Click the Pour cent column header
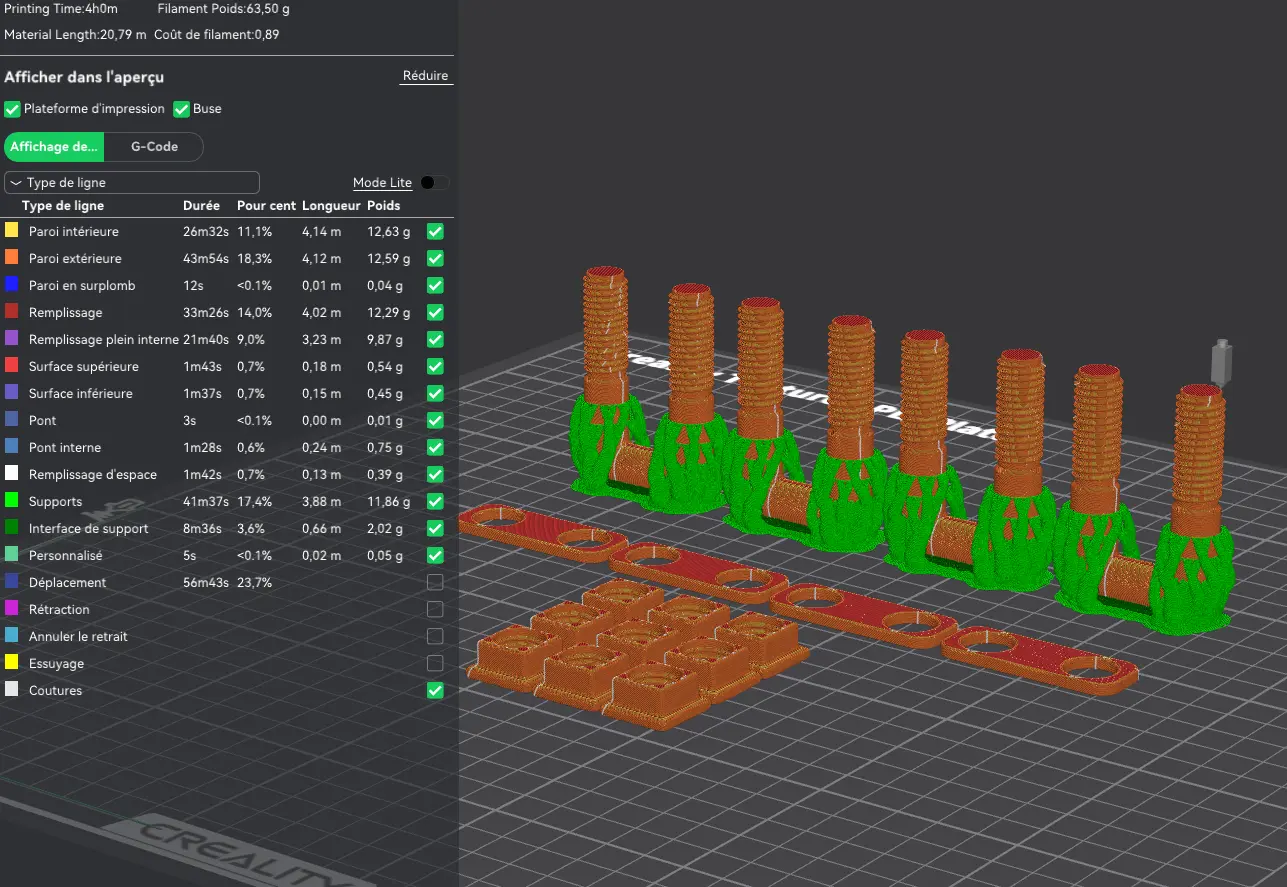1287x887 pixels. coord(266,206)
